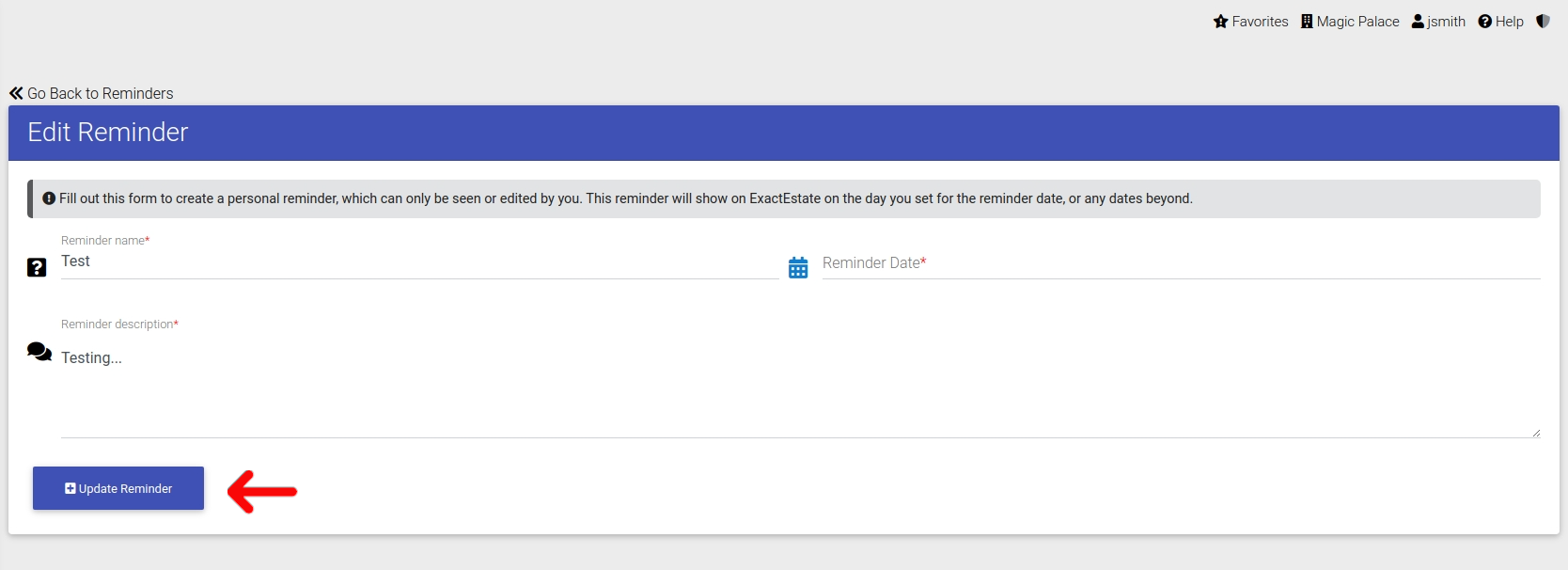Click the plus icon on Update Reminder button
Image resolution: width=1568 pixels, height=570 pixels.
pos(71,488)
